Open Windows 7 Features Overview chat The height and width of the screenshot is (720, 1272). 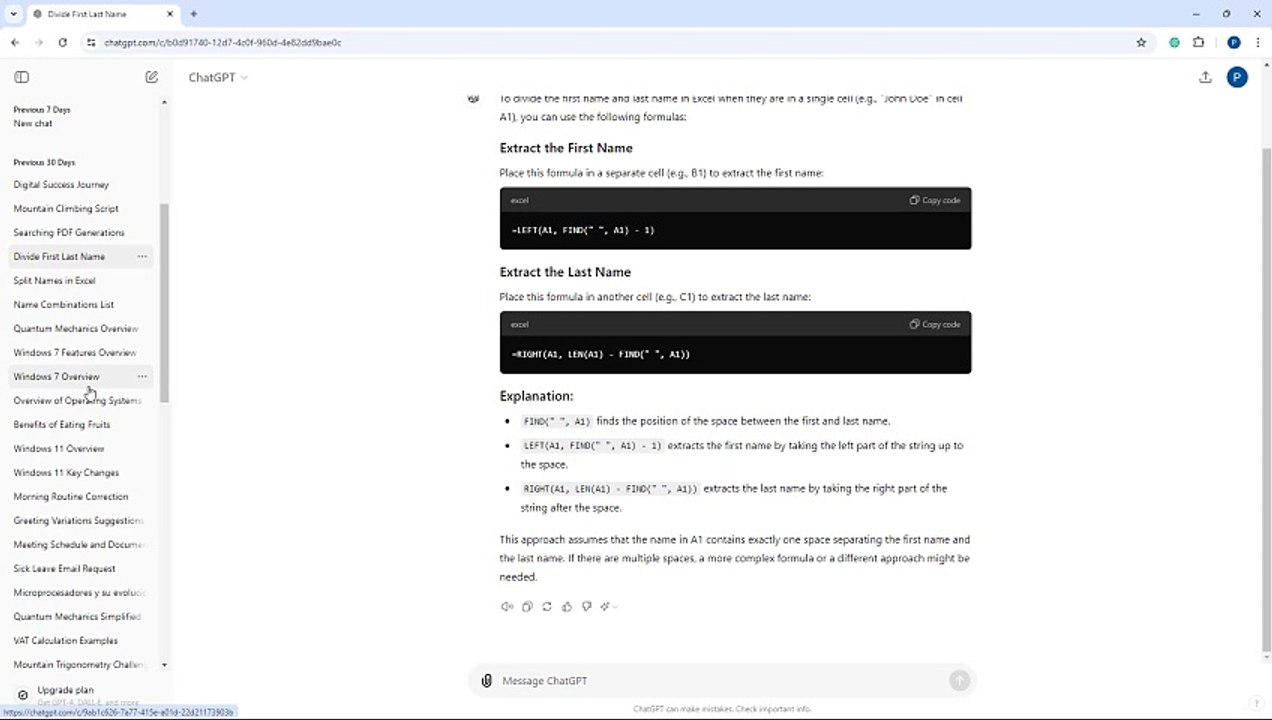(75, 353)
